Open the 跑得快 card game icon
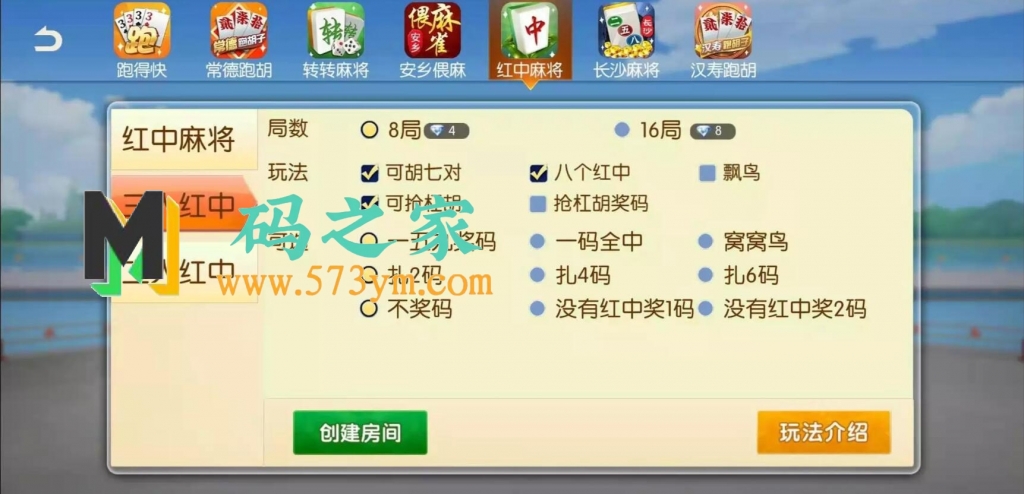The width and height of the screenshot is (1024, 494). point(142,30)
